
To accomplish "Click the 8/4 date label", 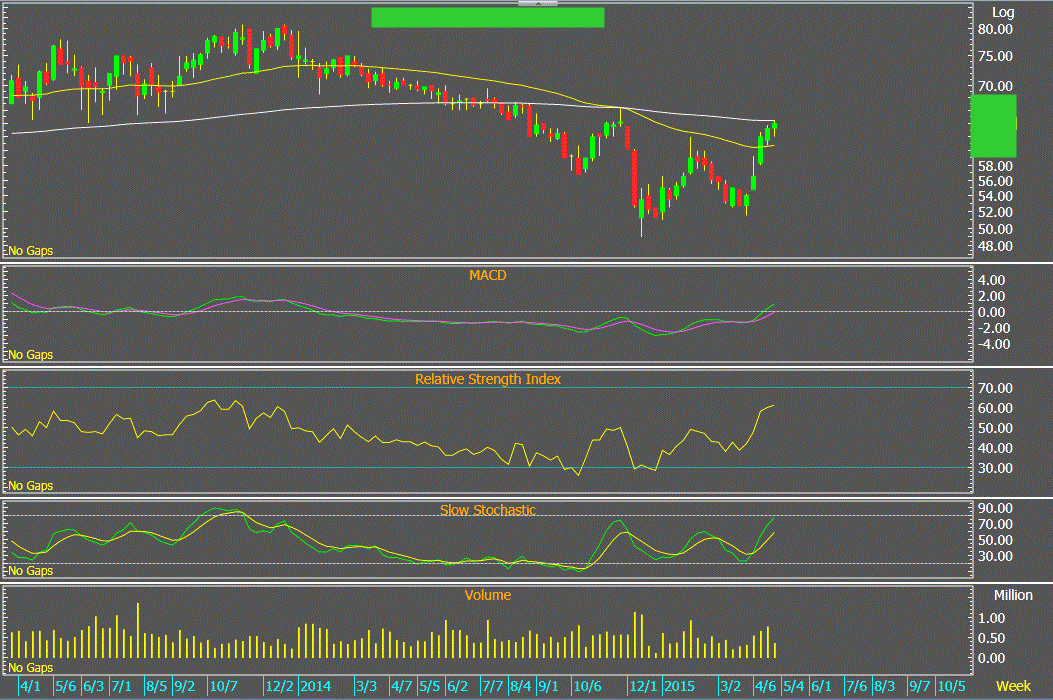I will tap(520, 686).
